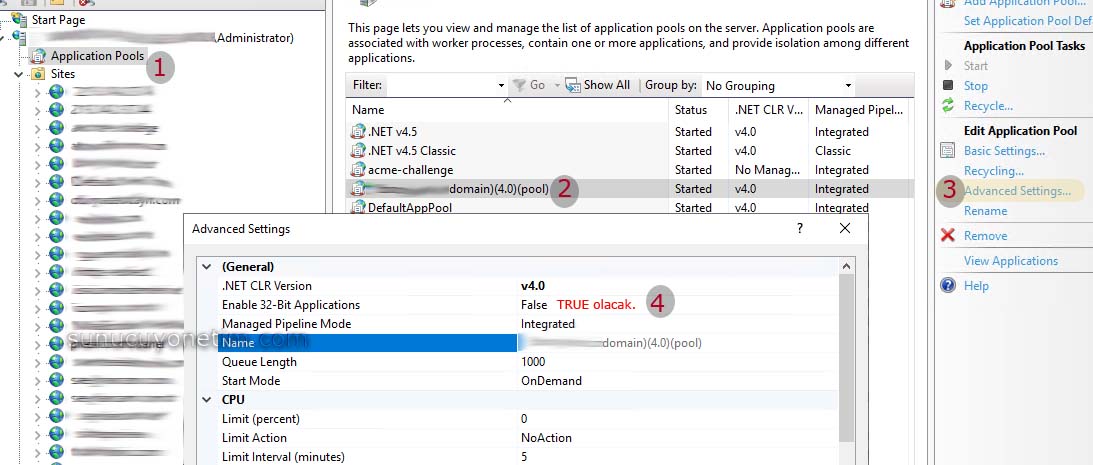Click the DefaultAppPool name text

click(410, 208)
